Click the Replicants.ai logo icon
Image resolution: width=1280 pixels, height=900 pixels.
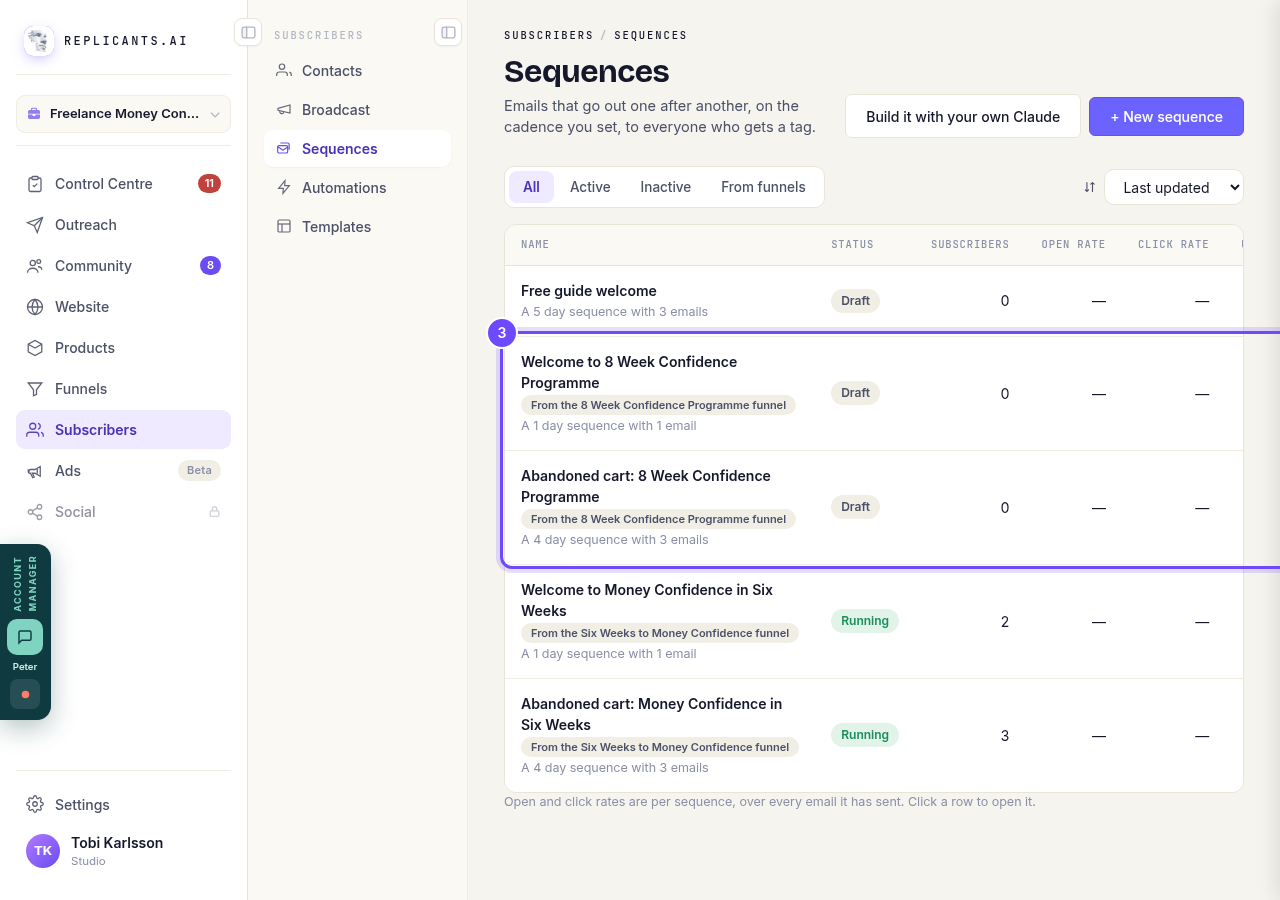(39, 41)
